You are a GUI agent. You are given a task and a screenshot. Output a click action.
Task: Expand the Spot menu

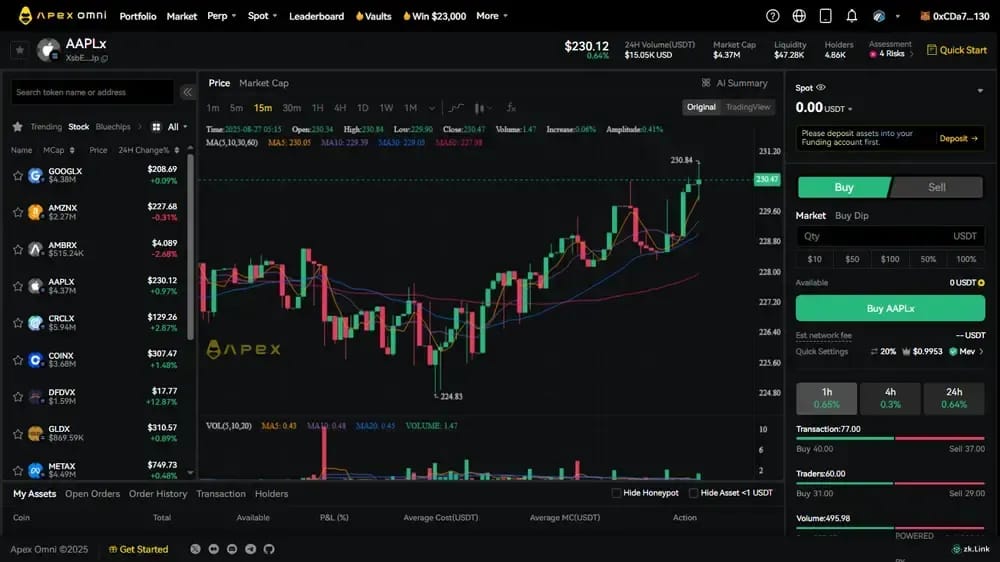coord(262,16)
